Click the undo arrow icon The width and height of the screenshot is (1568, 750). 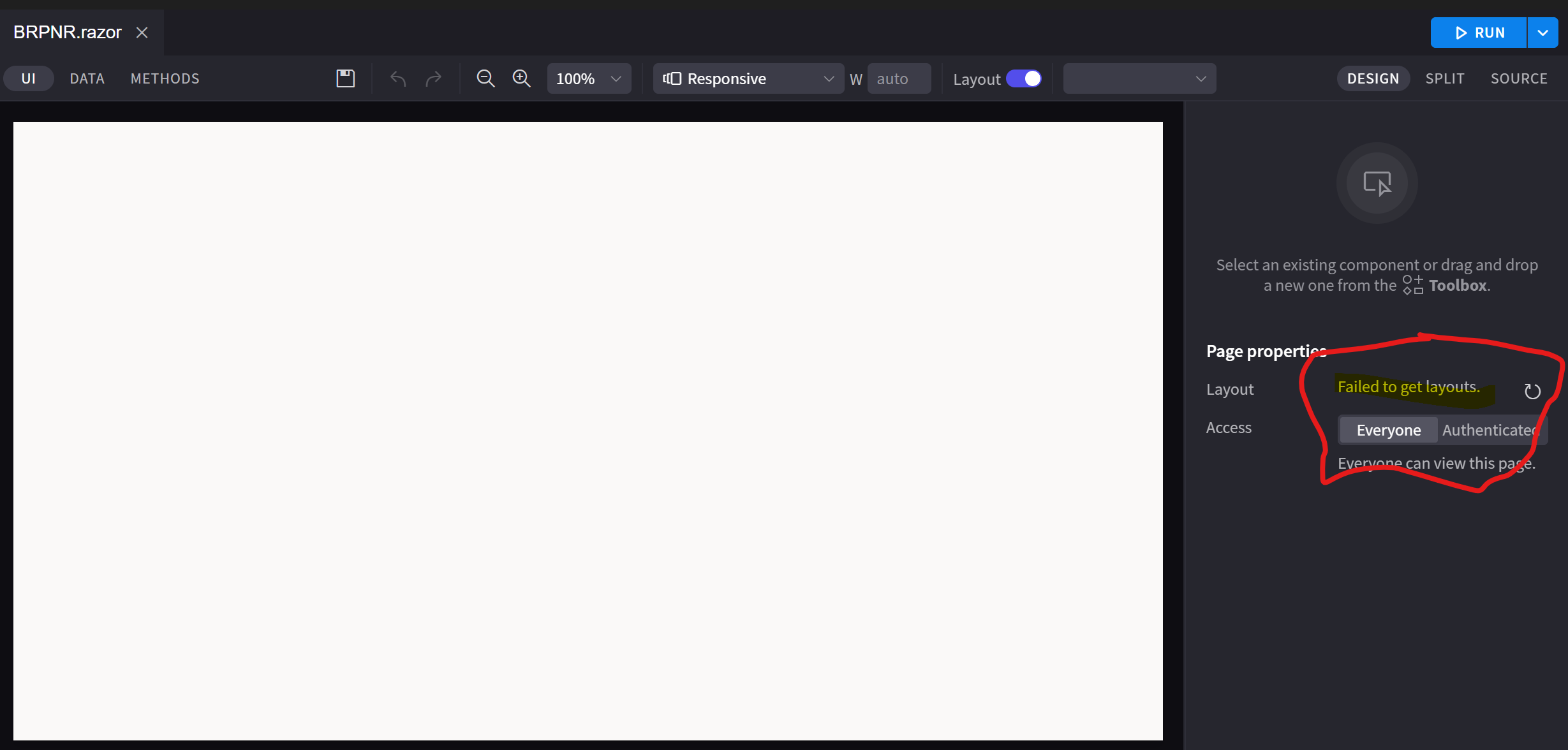point(398,78)
